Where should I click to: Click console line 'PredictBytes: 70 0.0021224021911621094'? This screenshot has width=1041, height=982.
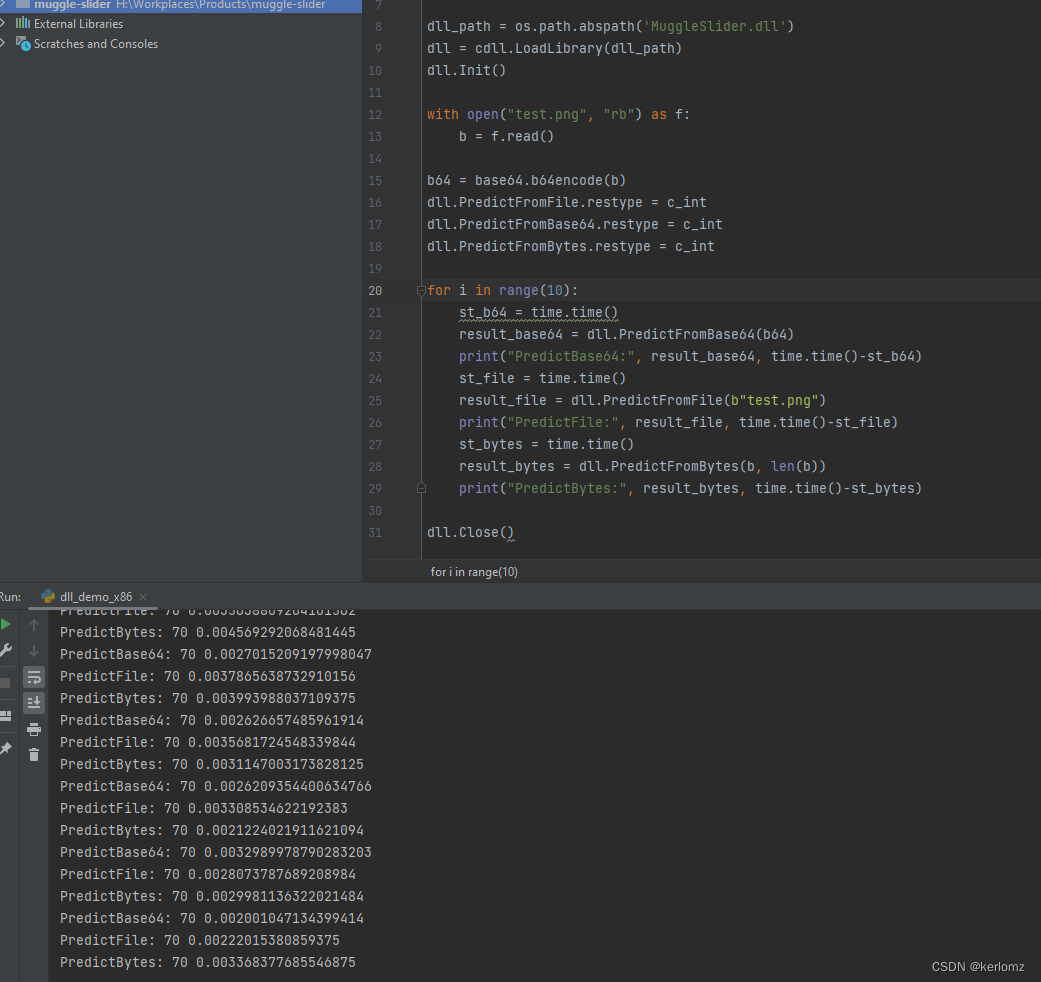[x=212, y=830]
